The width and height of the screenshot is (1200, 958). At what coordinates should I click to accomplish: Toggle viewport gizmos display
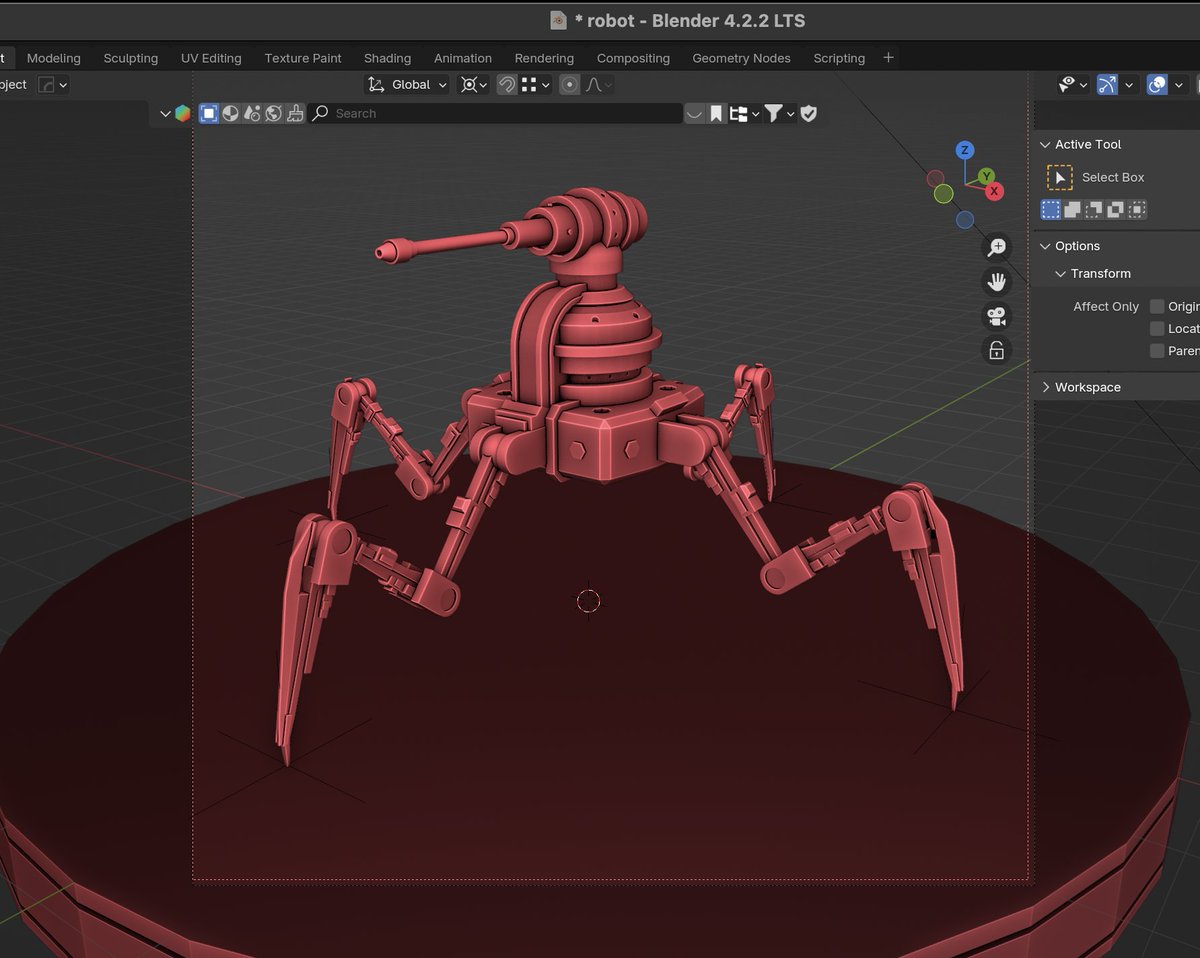pos(1107,85)
